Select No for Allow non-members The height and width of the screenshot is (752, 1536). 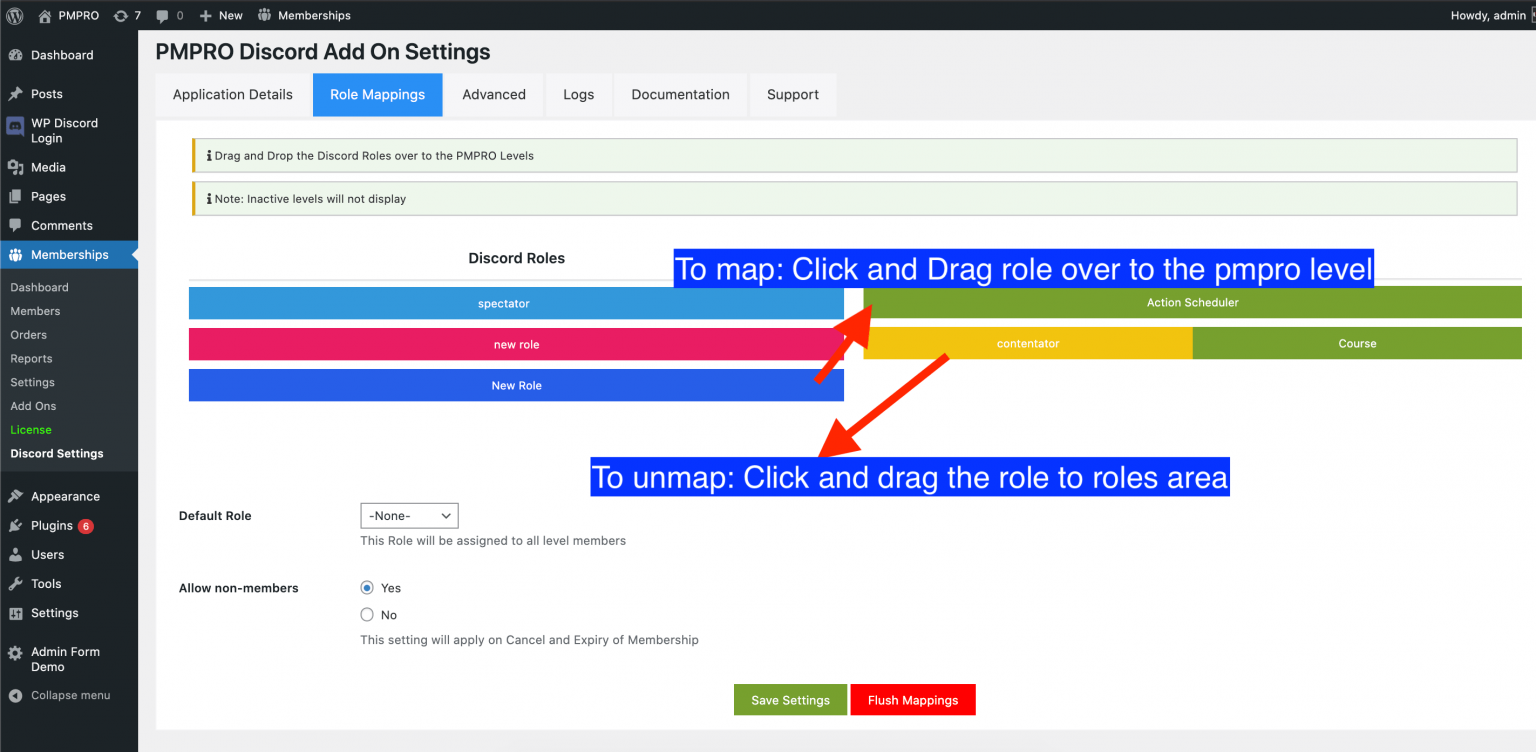[x=368, y=614]
